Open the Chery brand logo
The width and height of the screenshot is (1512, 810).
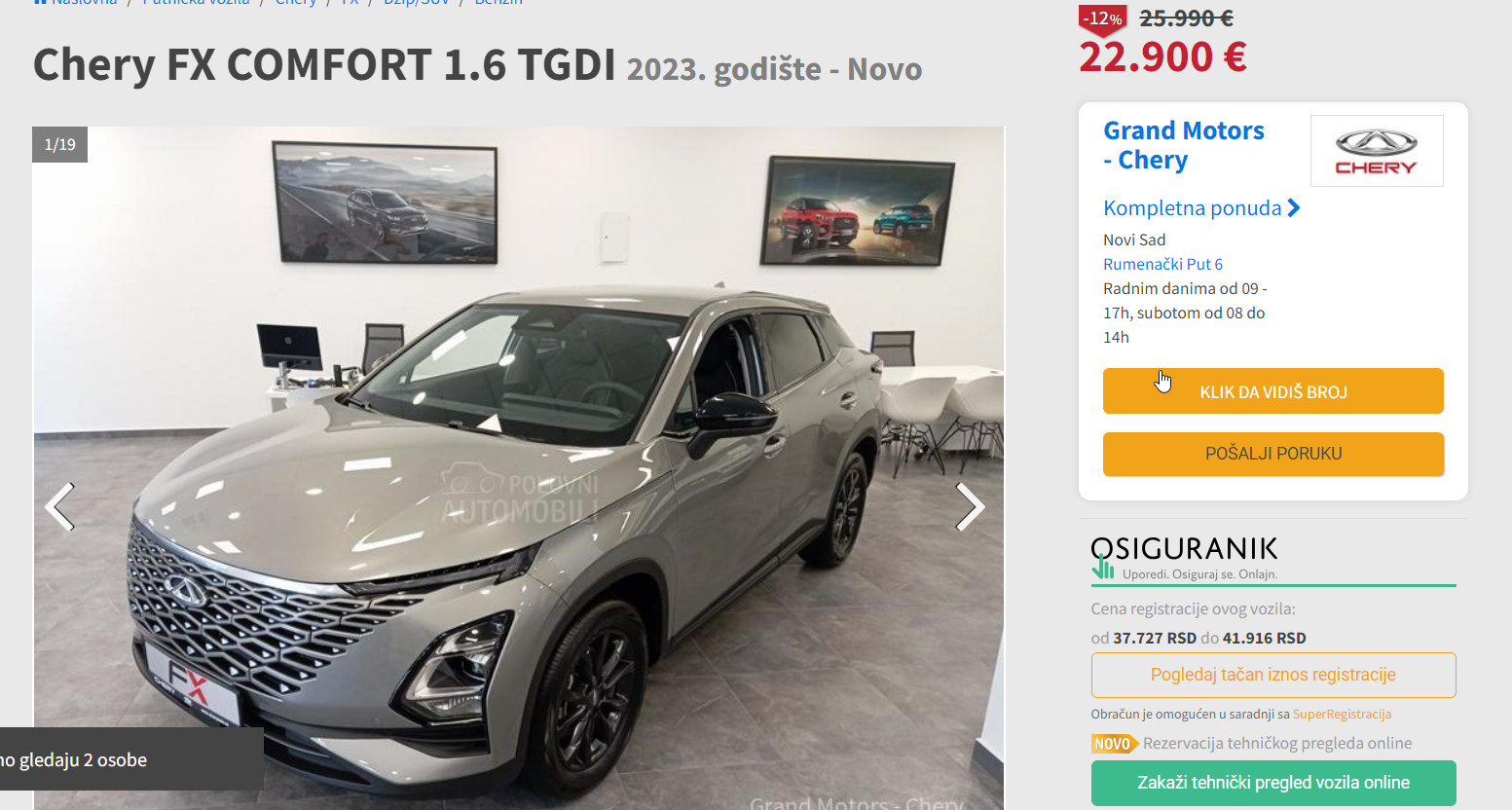(x=1377, y=151)
